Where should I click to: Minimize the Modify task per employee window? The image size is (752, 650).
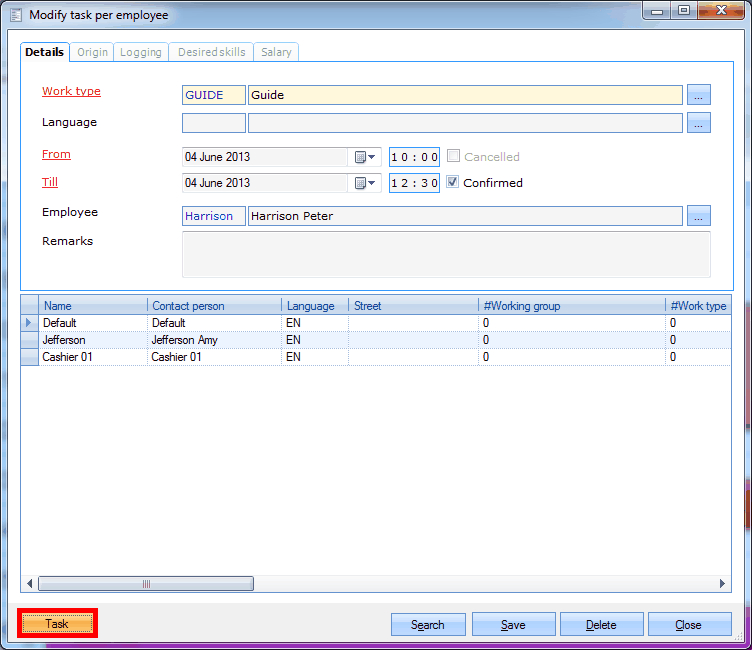[657, 11]
